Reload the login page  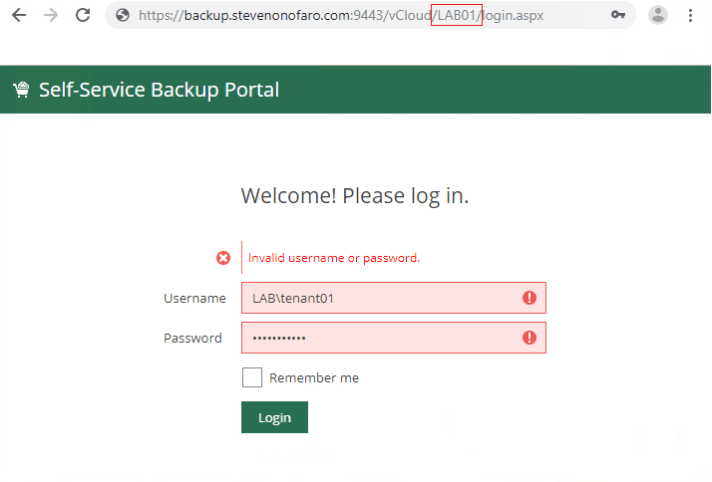point(83,15)
